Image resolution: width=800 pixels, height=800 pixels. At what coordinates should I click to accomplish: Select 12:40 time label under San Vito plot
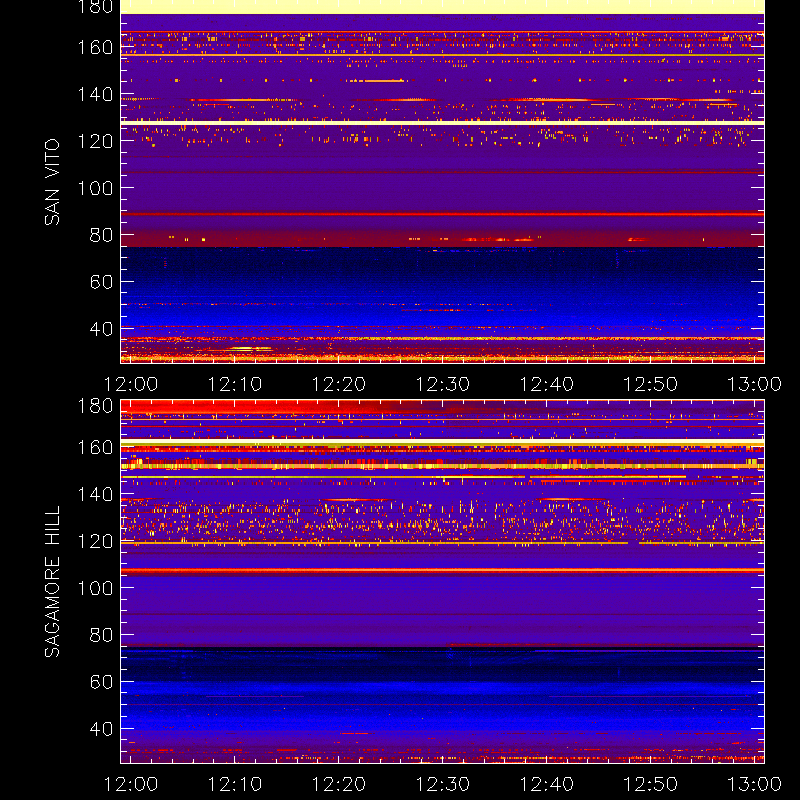[546, 384]
